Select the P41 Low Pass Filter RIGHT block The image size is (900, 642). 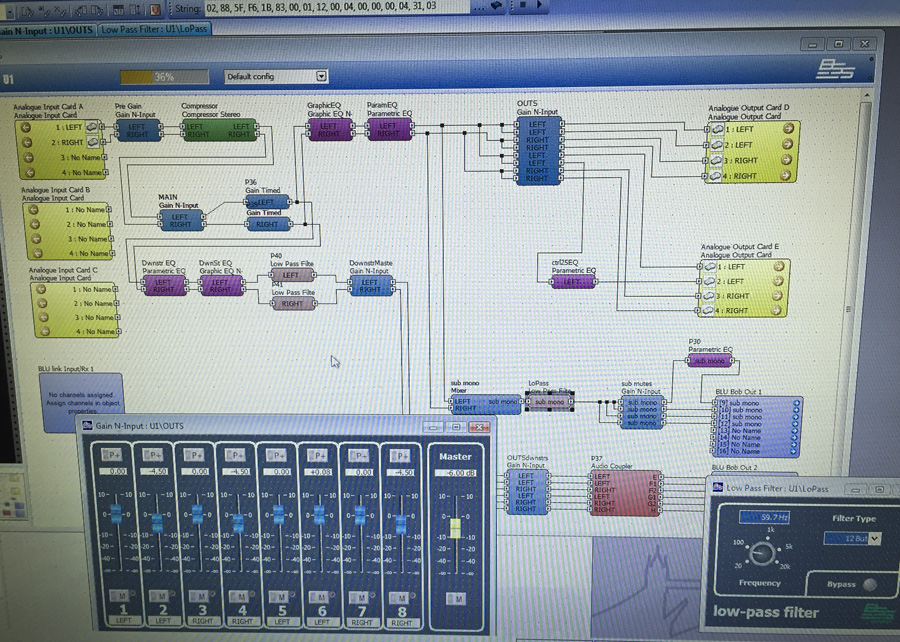tap(292, 303)
